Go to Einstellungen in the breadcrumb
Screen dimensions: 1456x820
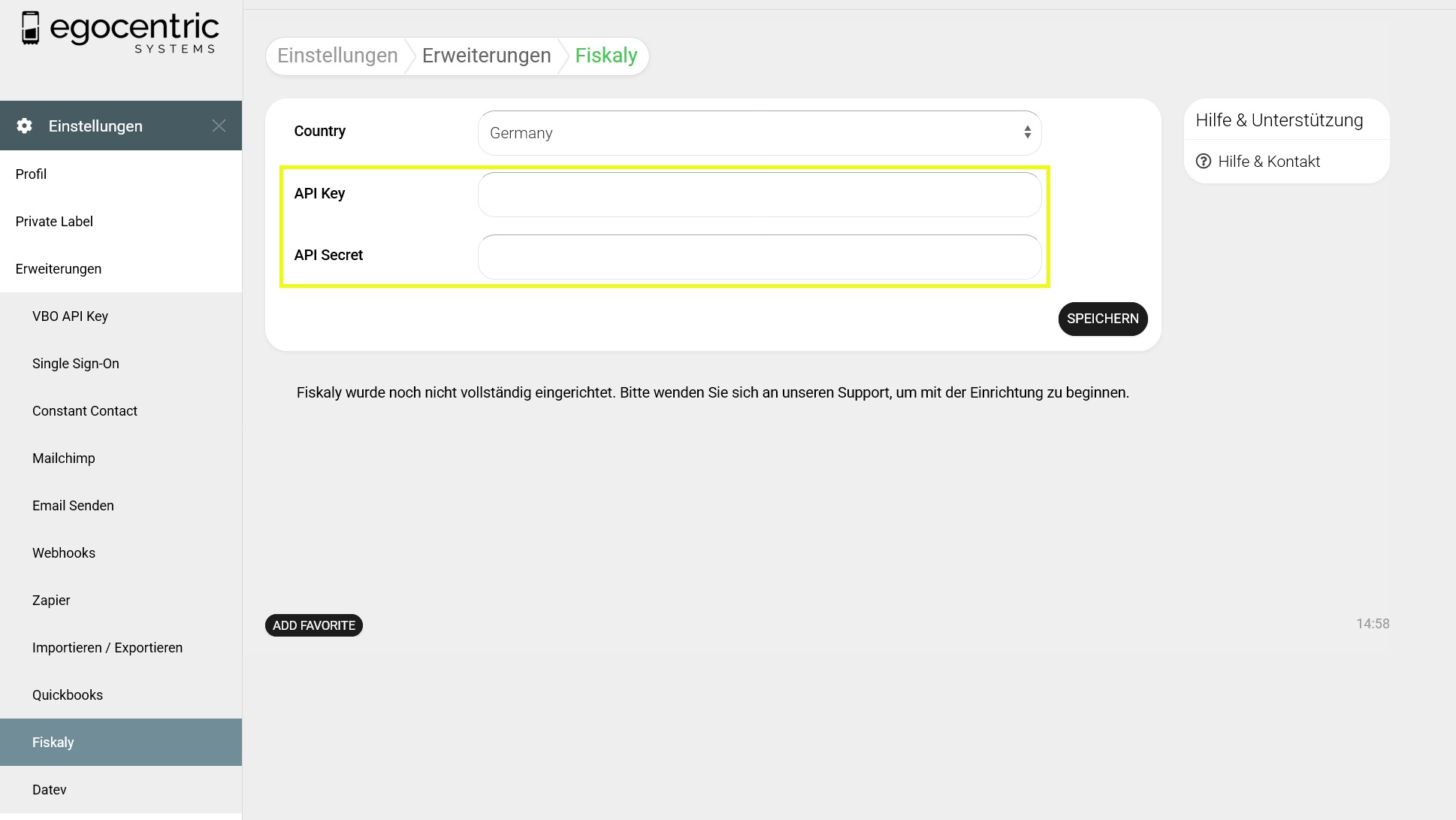coord(337,56)
